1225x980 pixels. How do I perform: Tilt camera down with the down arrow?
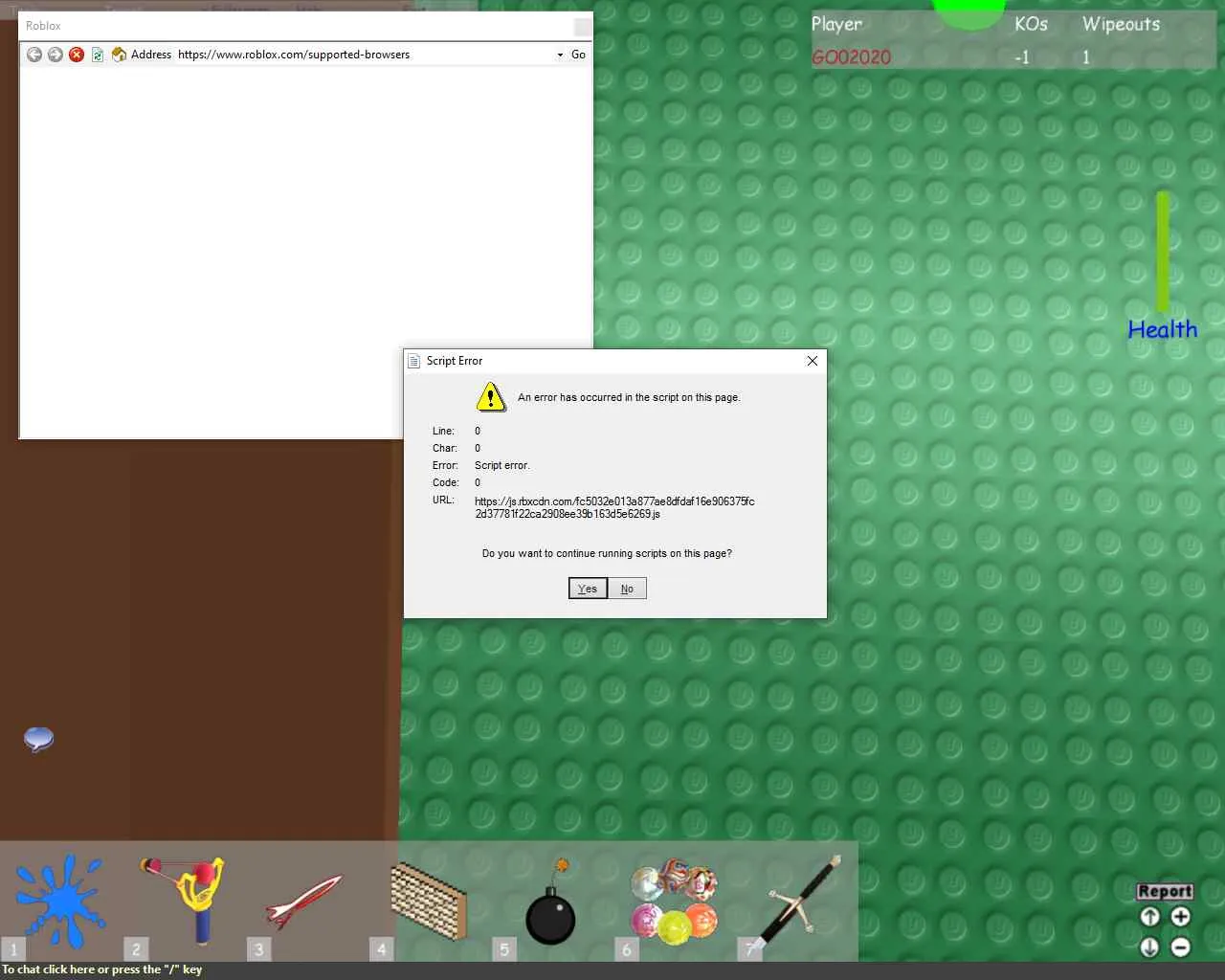point(1150,947)
